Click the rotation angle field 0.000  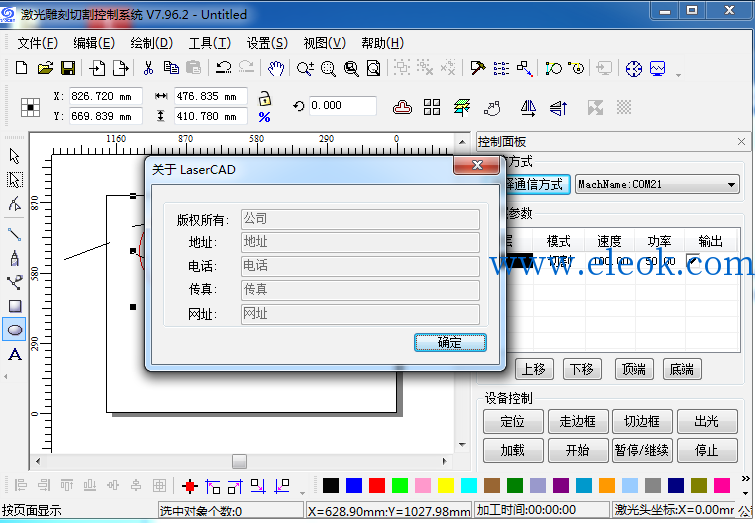click(342, 105)
